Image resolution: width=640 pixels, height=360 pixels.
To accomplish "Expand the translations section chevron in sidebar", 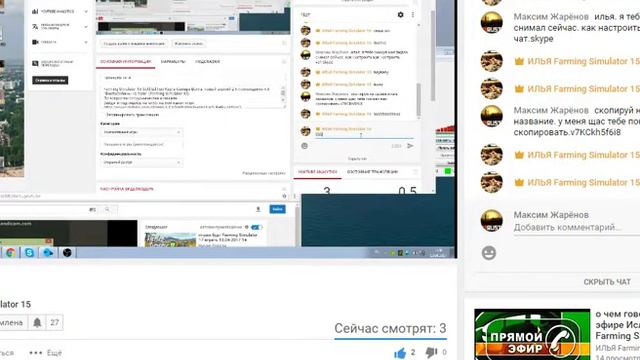I will [86, 27].
